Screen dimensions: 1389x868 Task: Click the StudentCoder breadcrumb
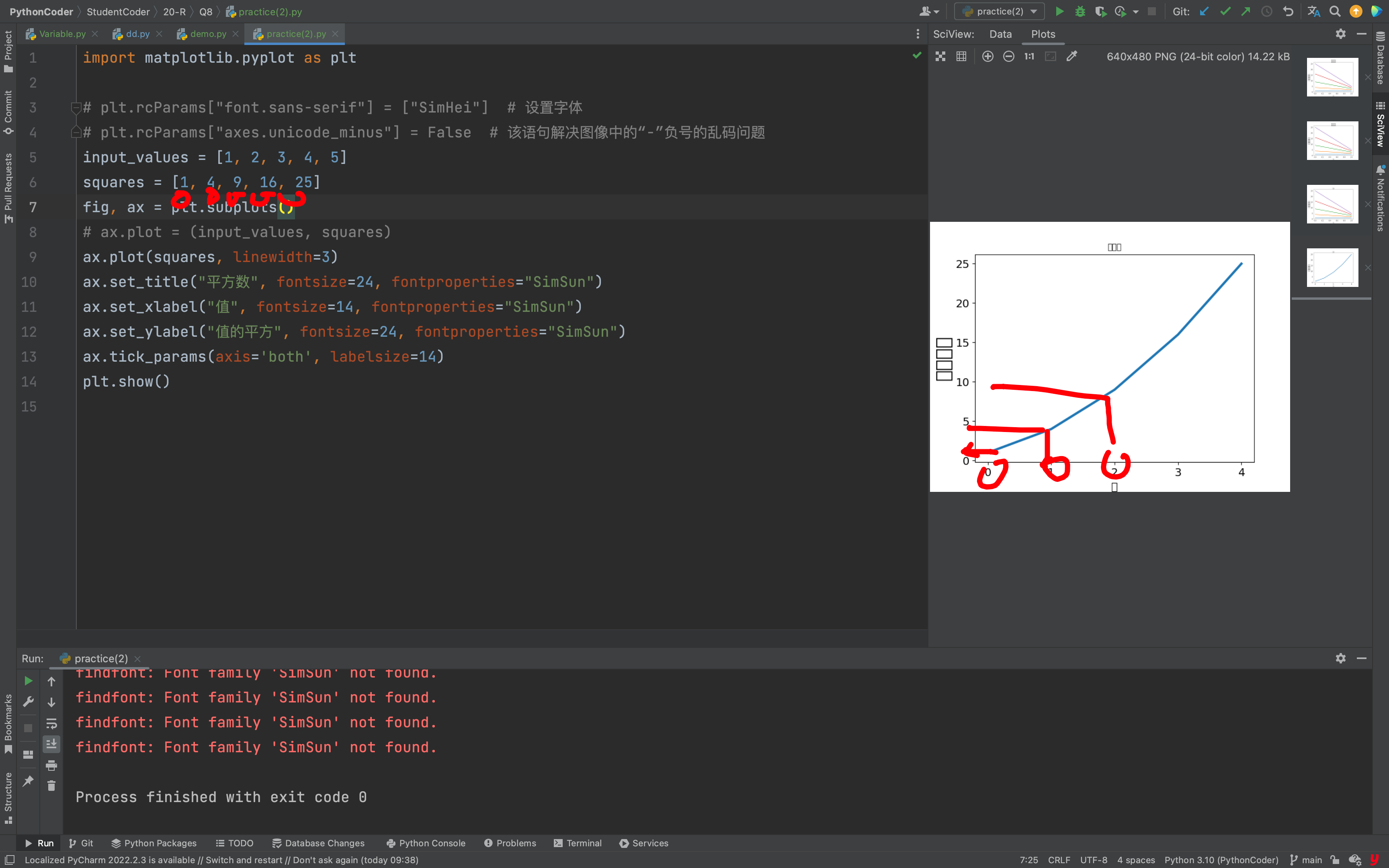[x=118, y=12]
